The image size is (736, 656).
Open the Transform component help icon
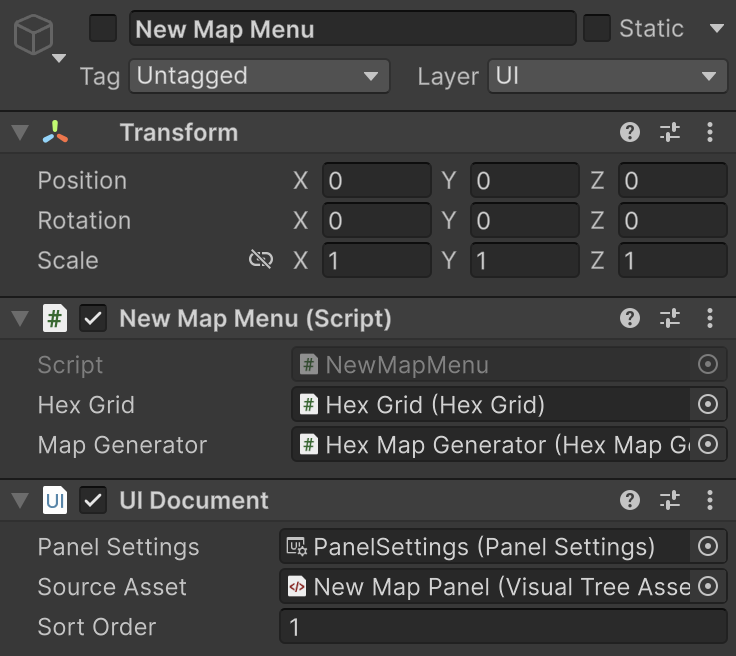click(x=630, y=132)
